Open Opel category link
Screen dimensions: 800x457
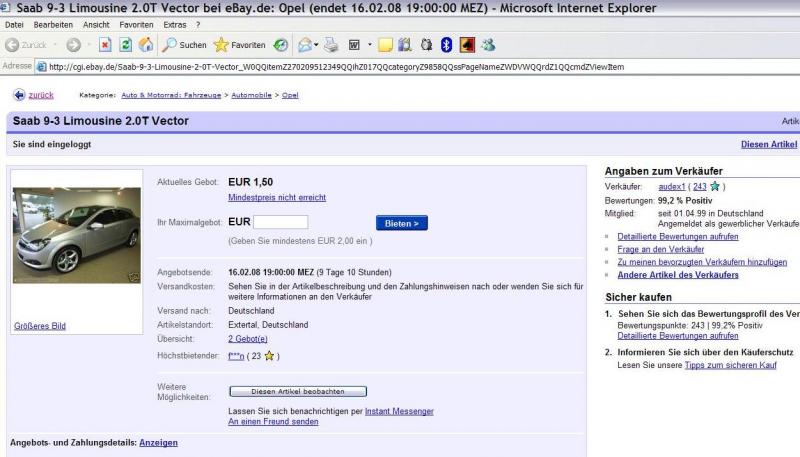(x=290, y=95)
